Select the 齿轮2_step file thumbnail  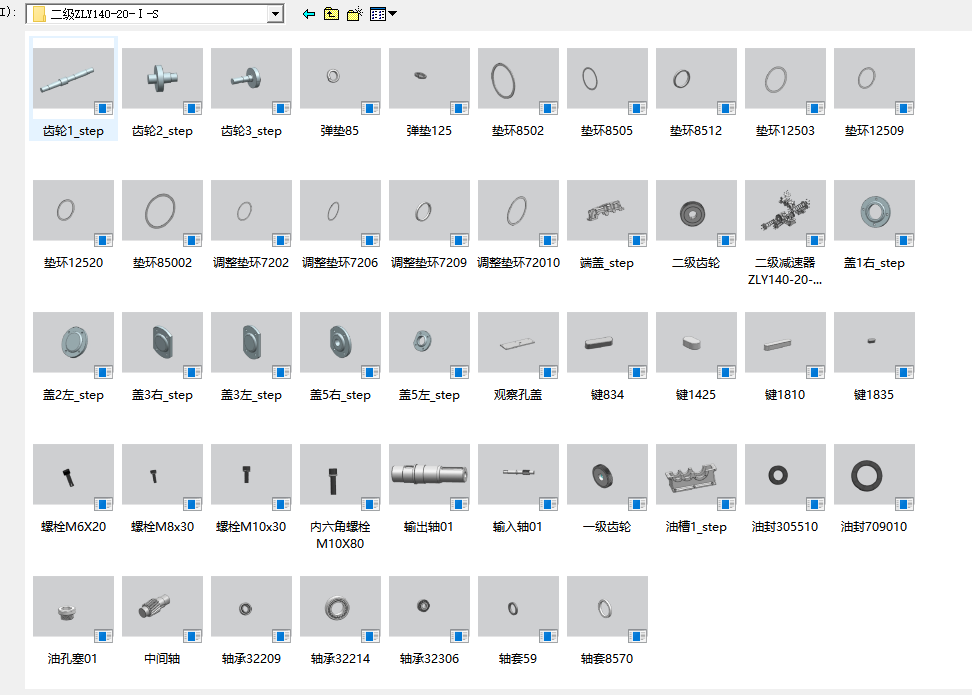162,82
